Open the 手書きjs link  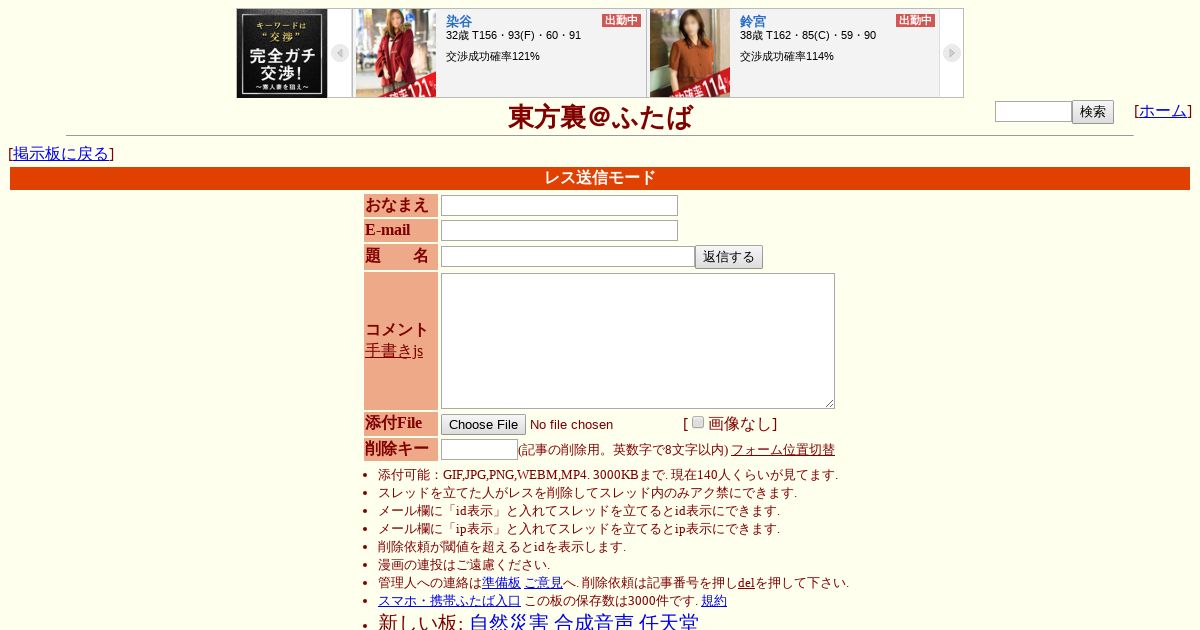[394, 351]
